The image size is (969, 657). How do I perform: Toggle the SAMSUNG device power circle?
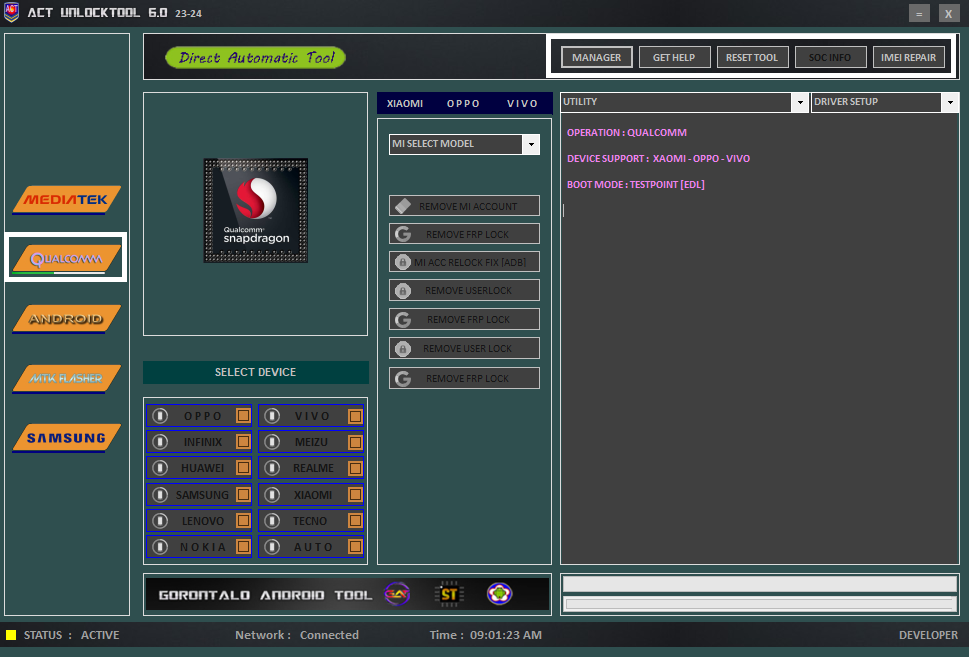[x=160, y=494]
